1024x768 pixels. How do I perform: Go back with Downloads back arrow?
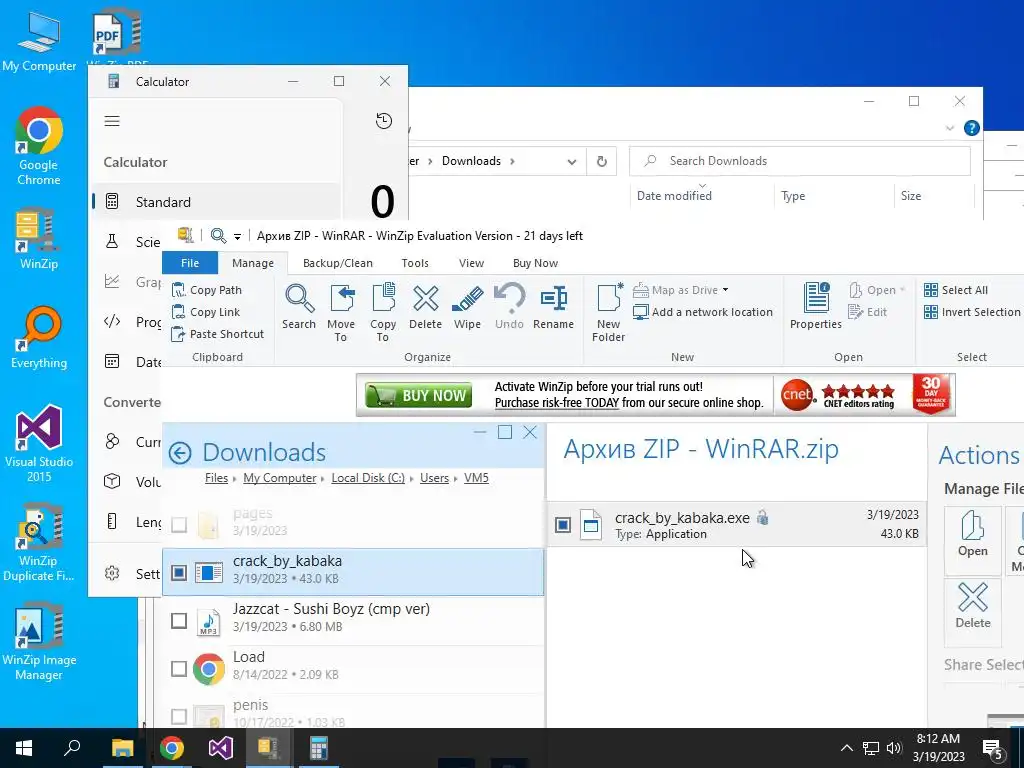(180, 453)
